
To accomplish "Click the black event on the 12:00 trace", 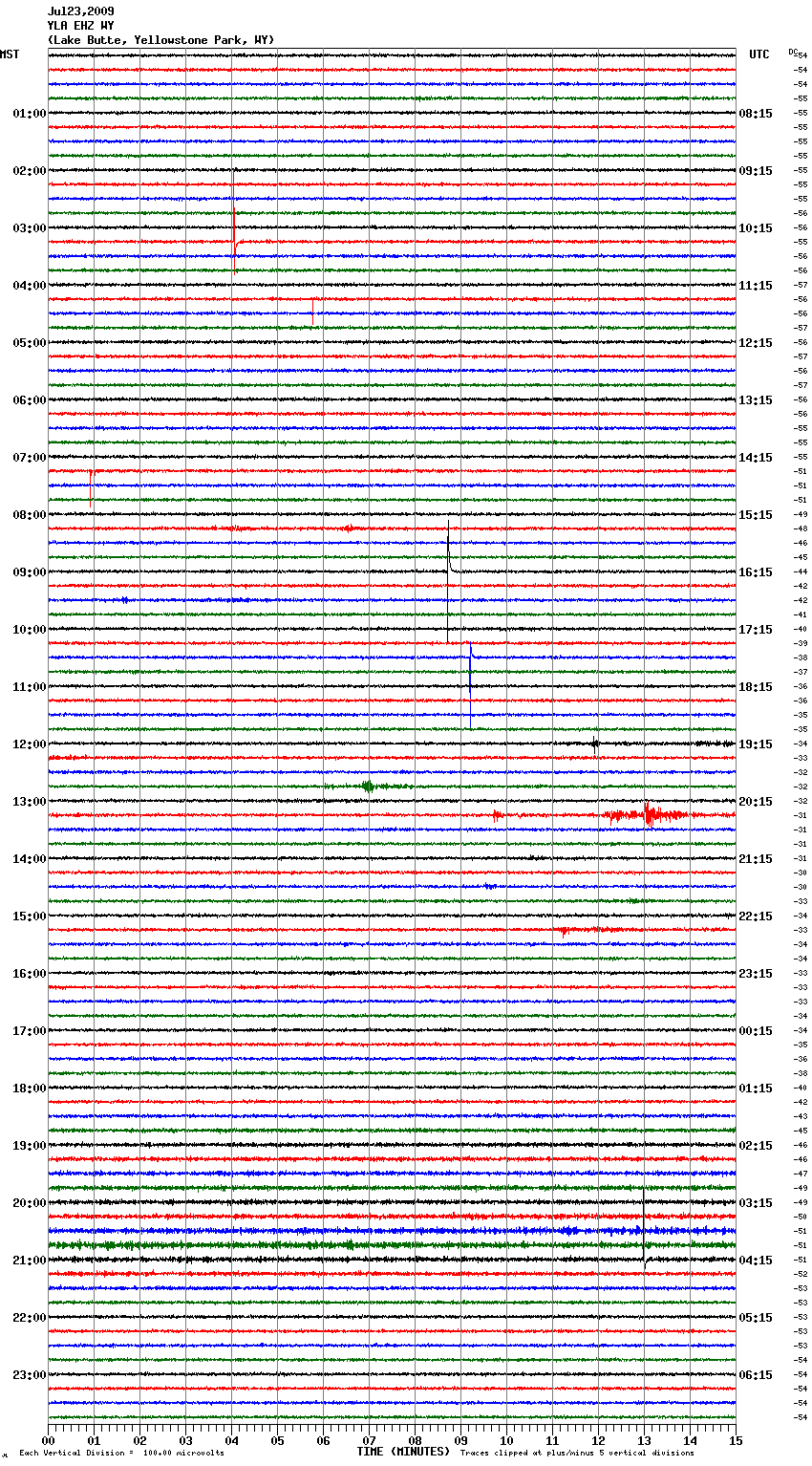I will [x=595, y=744].
